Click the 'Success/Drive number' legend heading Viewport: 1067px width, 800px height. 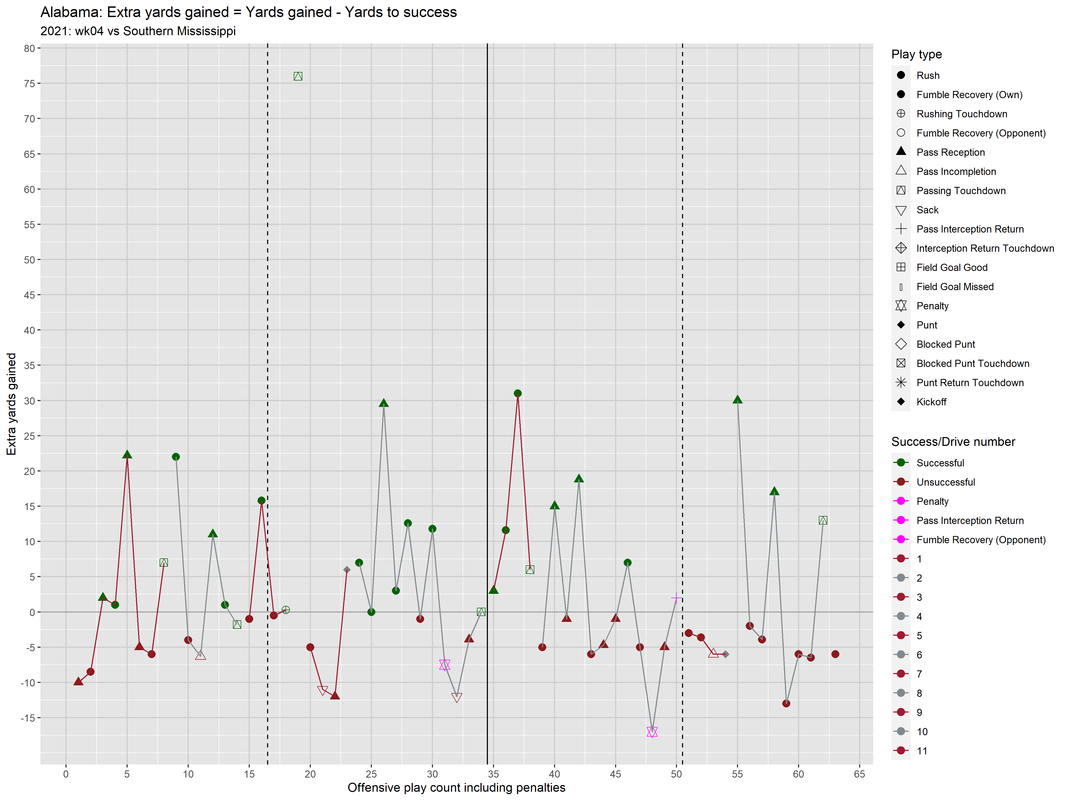tap(953, 441)
